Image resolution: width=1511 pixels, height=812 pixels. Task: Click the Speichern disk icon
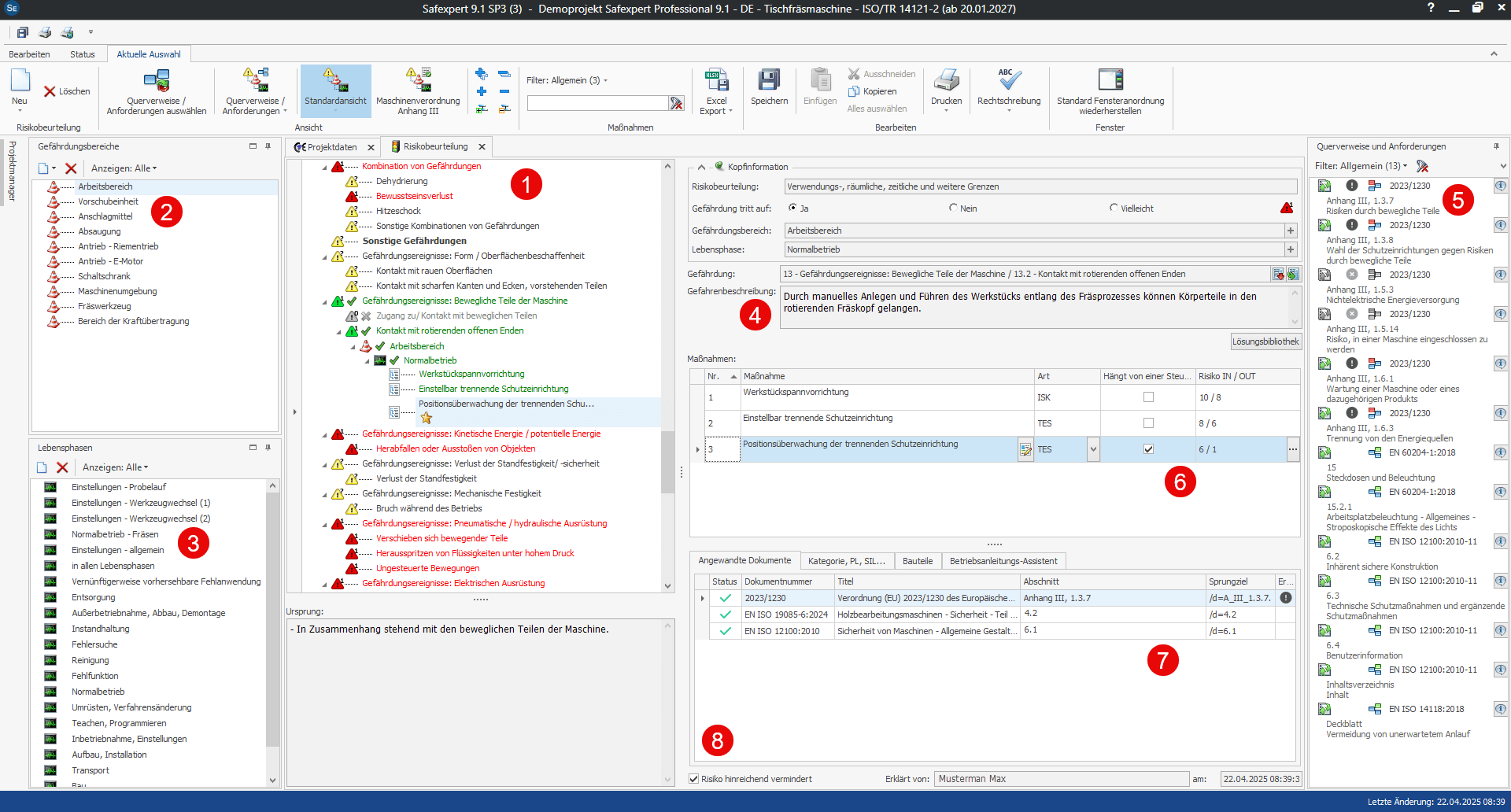tap(769, 80)
